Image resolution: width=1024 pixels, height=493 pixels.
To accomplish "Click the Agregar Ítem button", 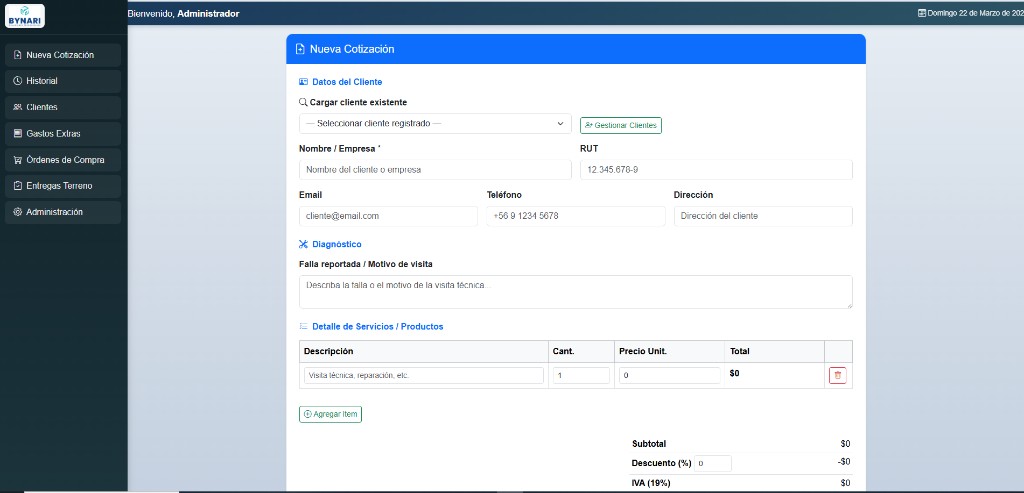I will tap(330, 414).
